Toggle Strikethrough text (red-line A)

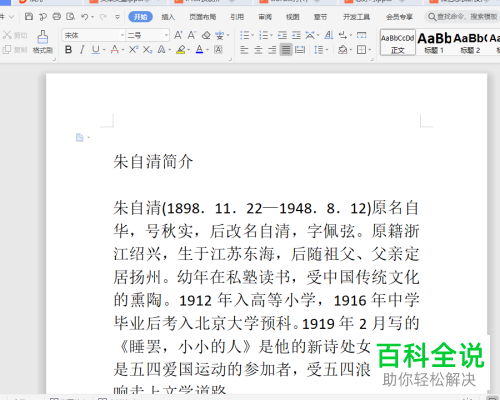pyautogui.click(x=115, y=50)
